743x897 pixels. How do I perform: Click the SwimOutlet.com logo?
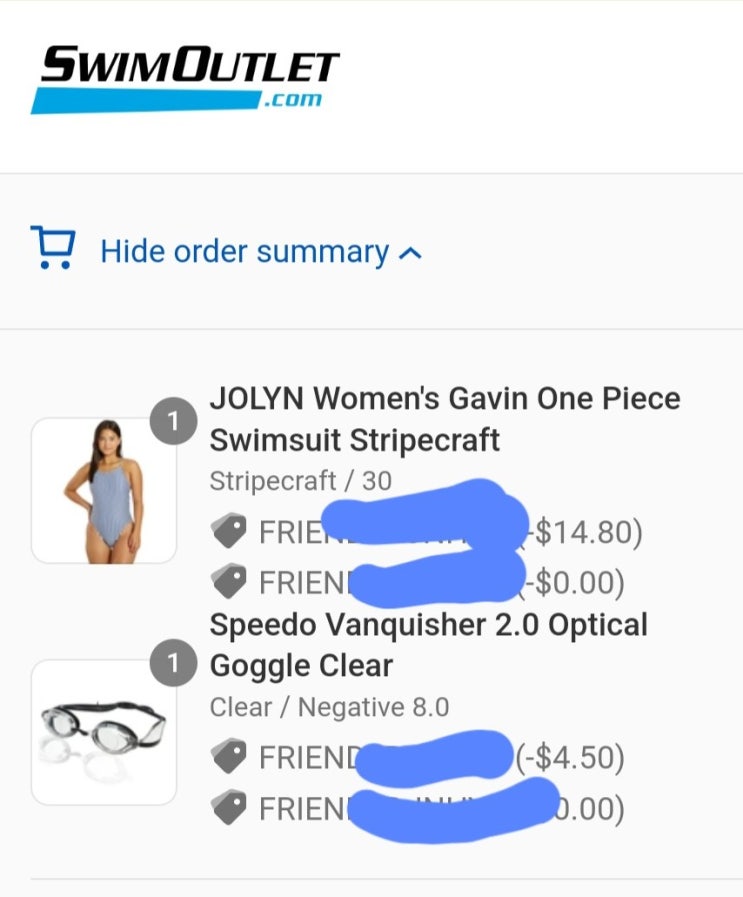[x=185, y=79]
